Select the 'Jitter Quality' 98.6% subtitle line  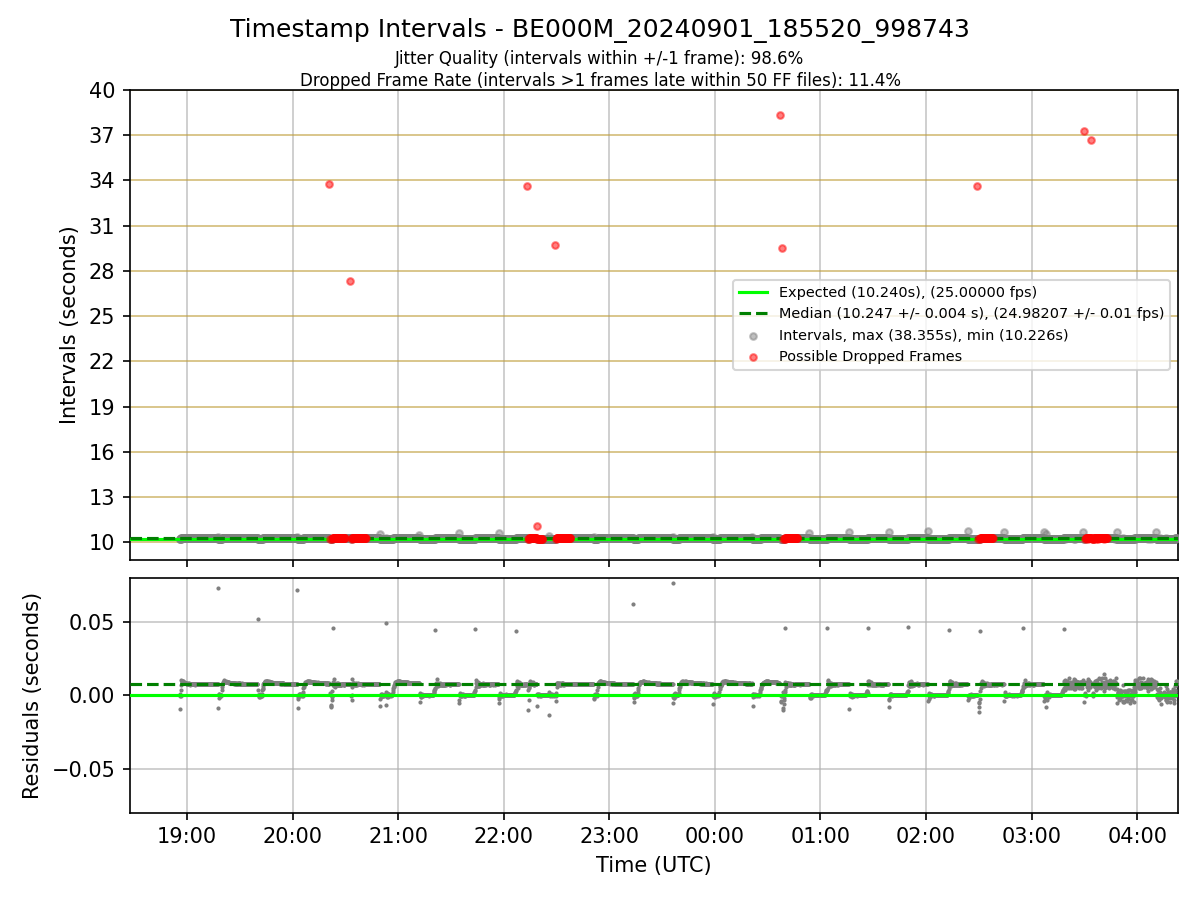[599, 58]
